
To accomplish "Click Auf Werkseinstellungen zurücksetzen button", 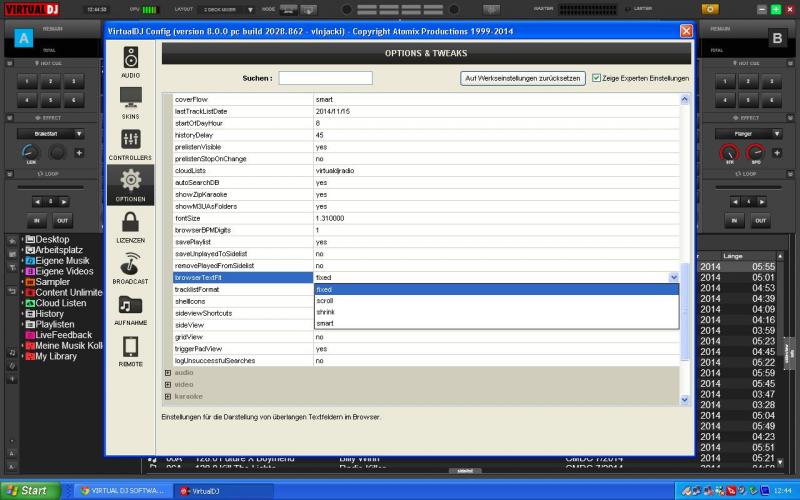I will tap(522, 78).
